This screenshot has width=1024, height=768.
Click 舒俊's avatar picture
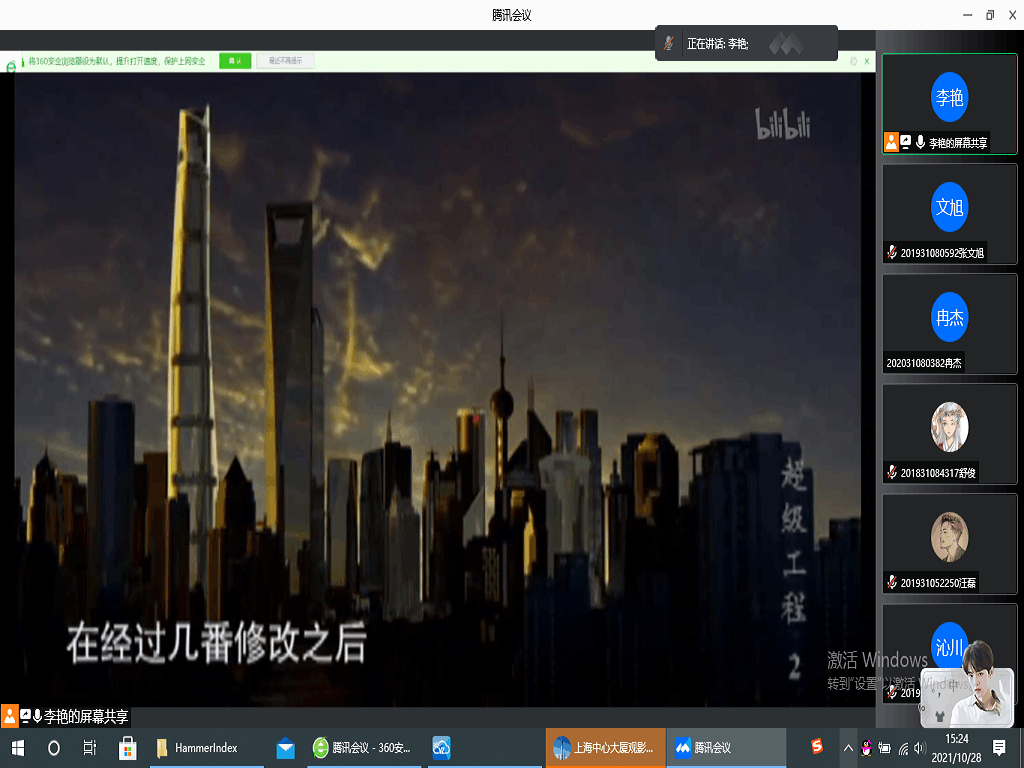click(x=949, y=426)
